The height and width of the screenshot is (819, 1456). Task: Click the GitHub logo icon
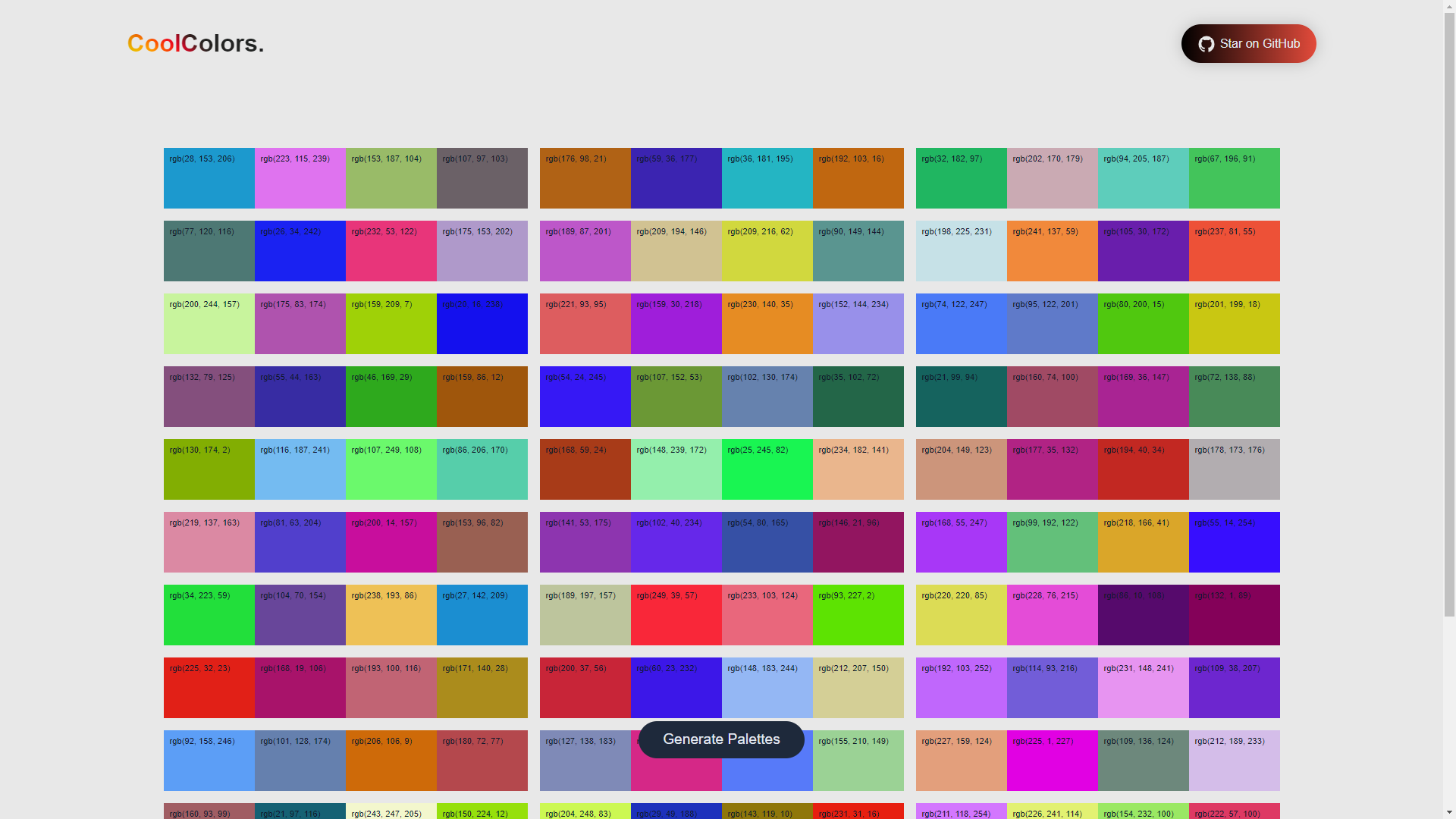1207,44
